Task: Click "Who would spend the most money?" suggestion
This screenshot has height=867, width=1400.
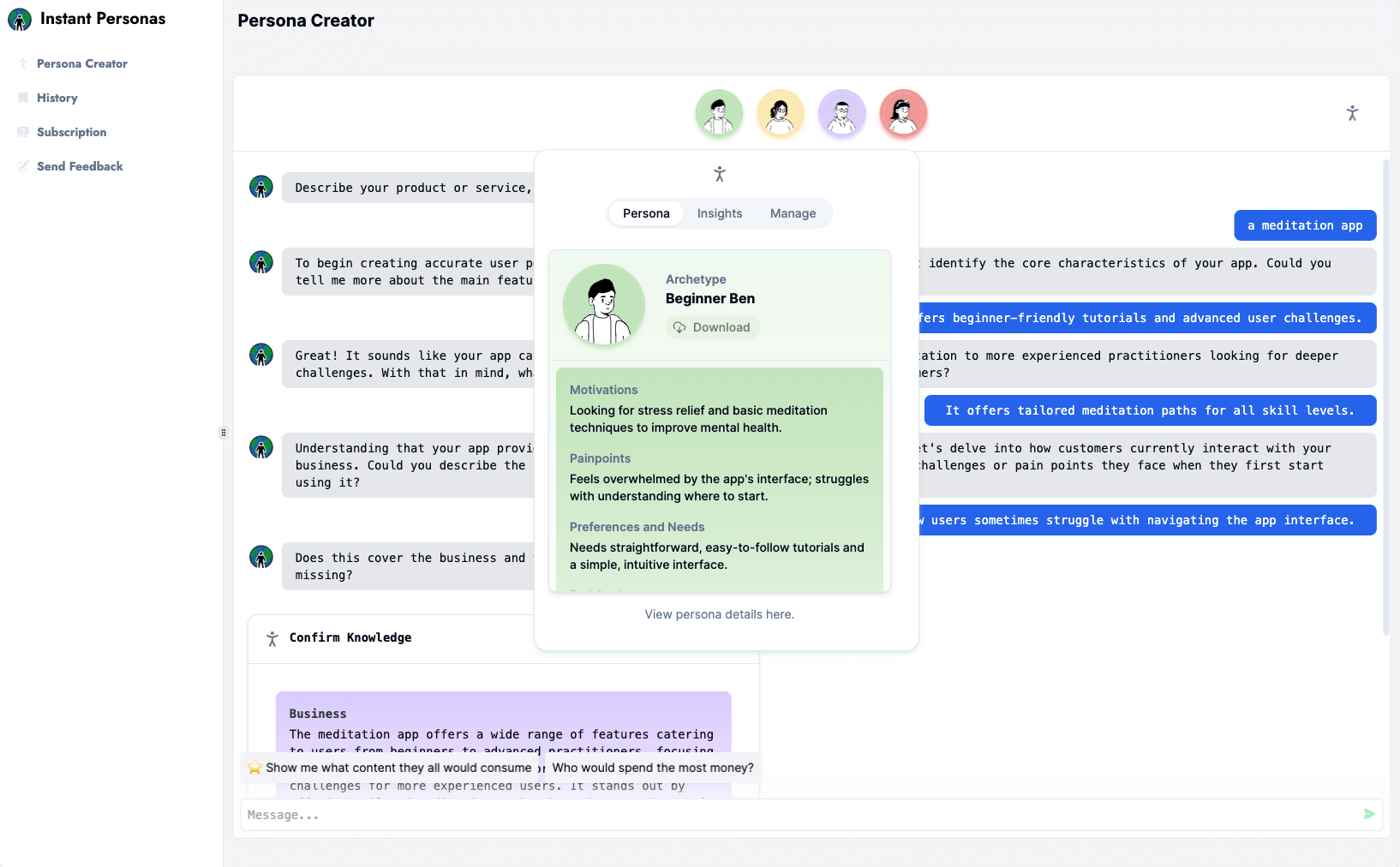Action: 651,768
